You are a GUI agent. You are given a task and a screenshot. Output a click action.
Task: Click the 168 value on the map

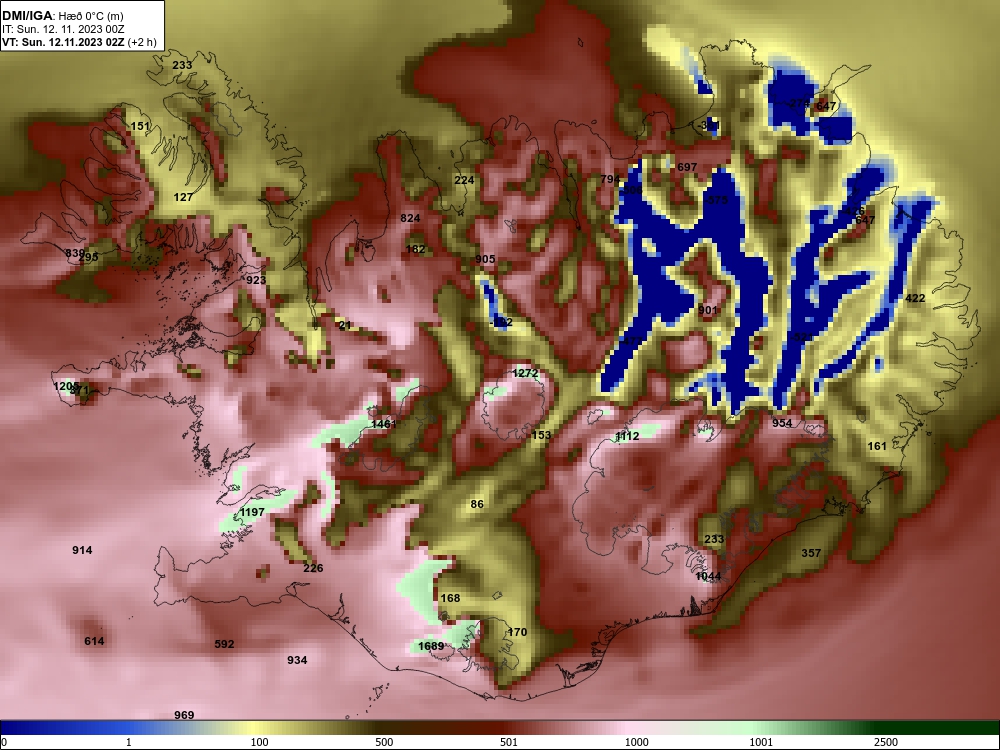[x=450, y=598]
